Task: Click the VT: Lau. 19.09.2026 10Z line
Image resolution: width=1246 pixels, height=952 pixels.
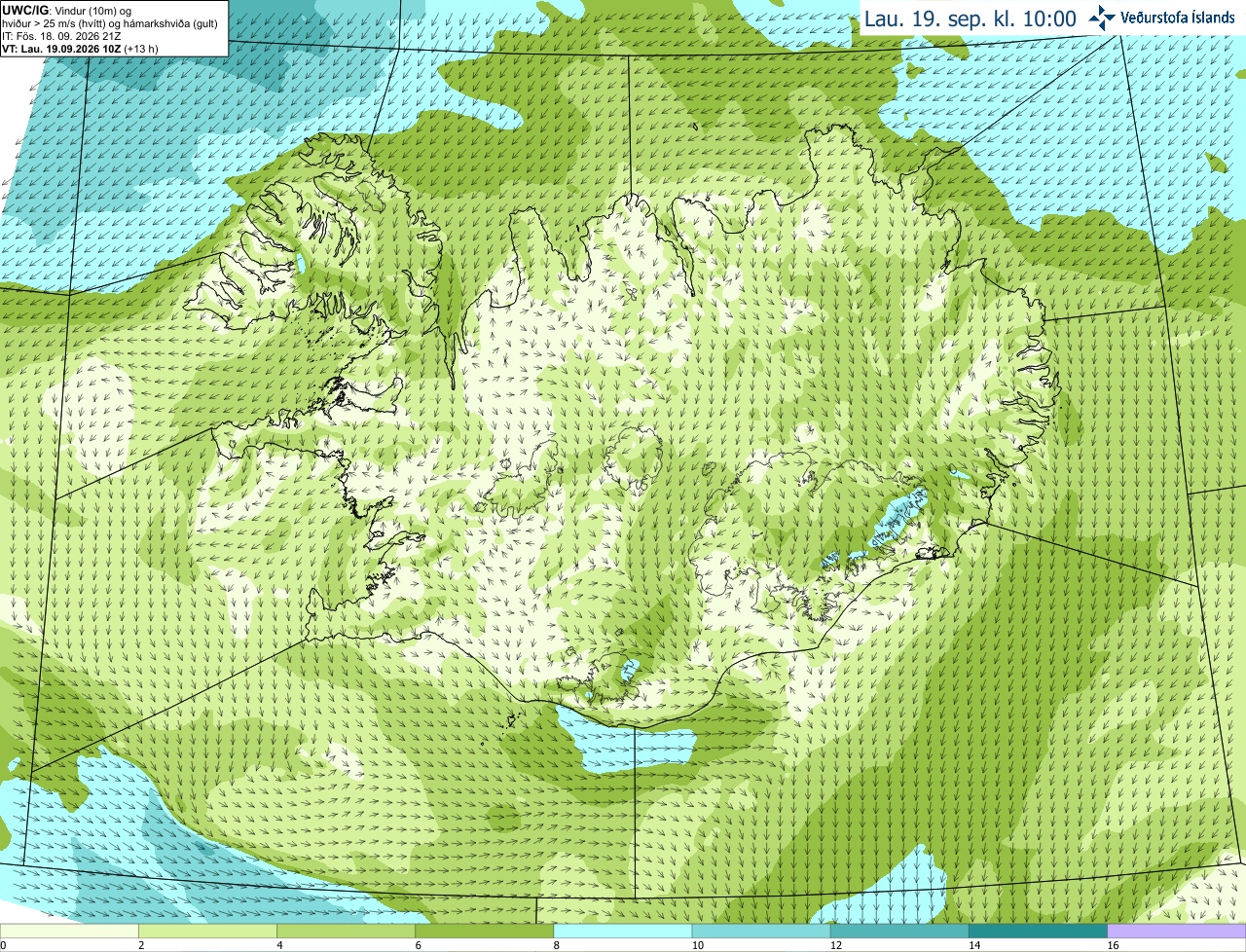Action: pos(80,49)
